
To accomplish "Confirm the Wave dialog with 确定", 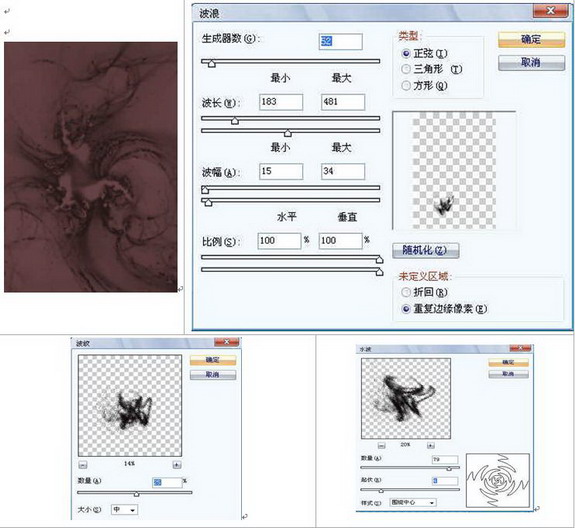I will click(531, 40).
